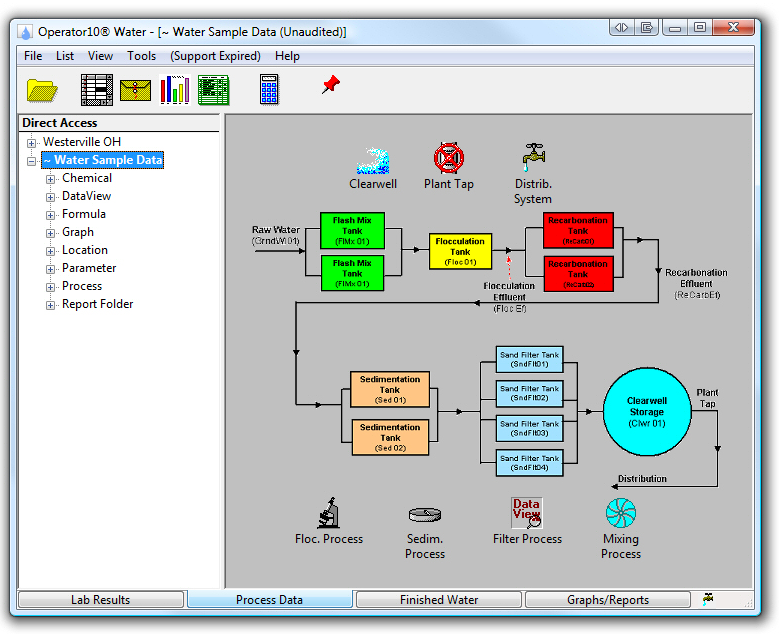
Task: Click Sand Filter Tank (SndFlt03)
Action: coord(529,428)
